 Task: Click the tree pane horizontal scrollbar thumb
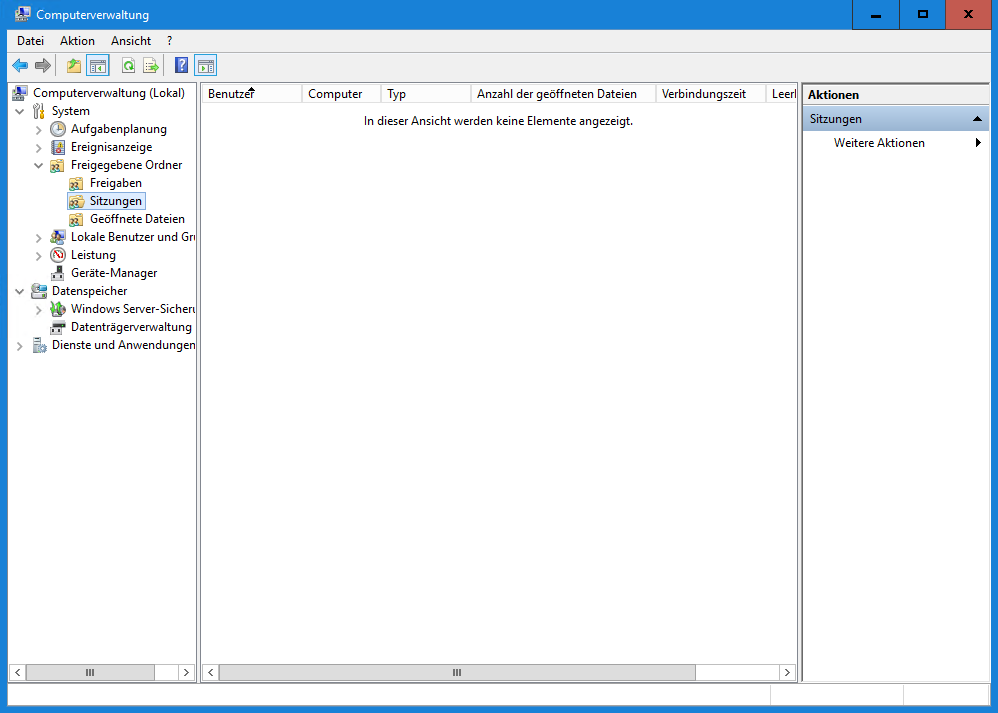click(x=90, y=672)
